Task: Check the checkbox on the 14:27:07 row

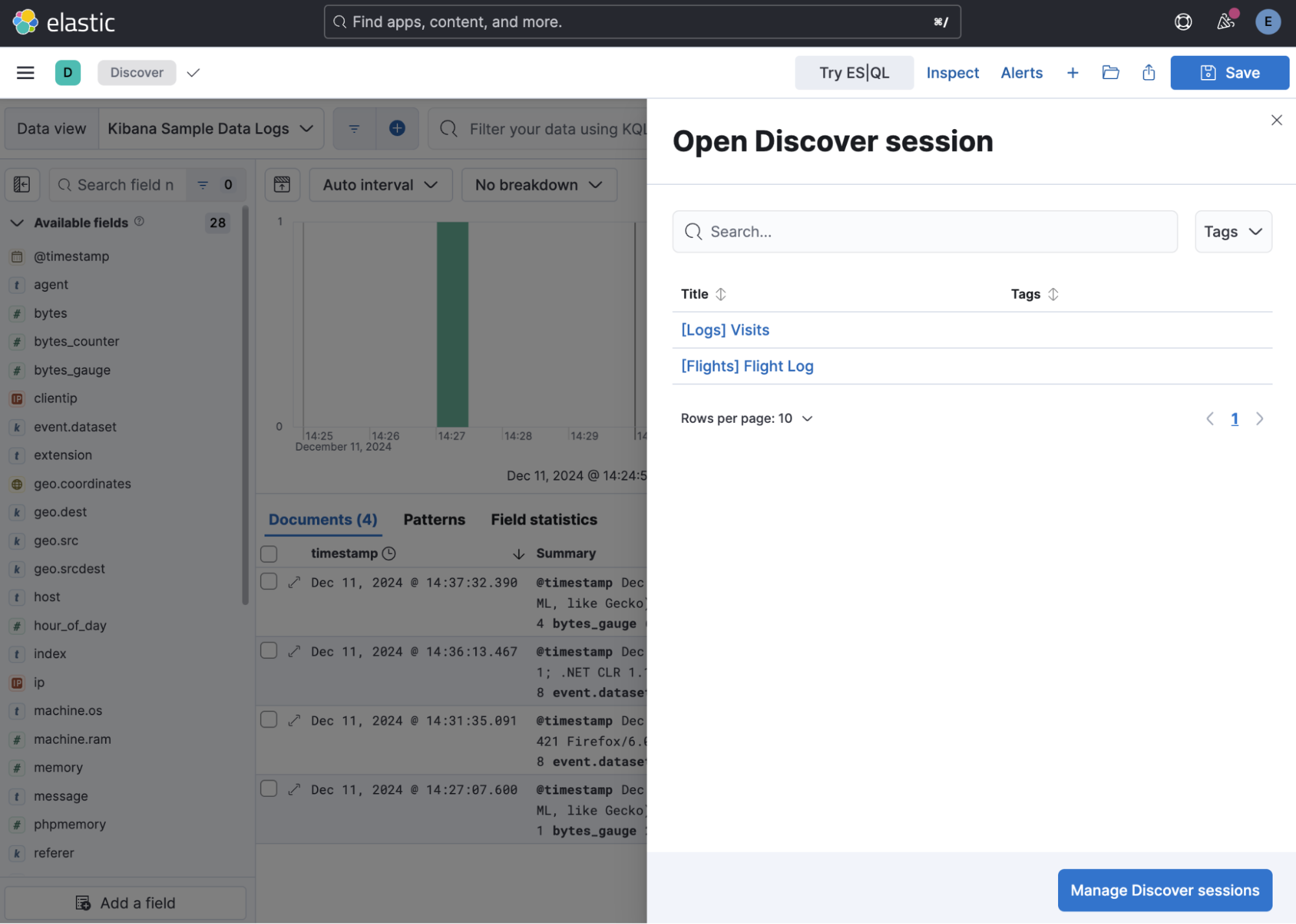Action: coord(268,788)
